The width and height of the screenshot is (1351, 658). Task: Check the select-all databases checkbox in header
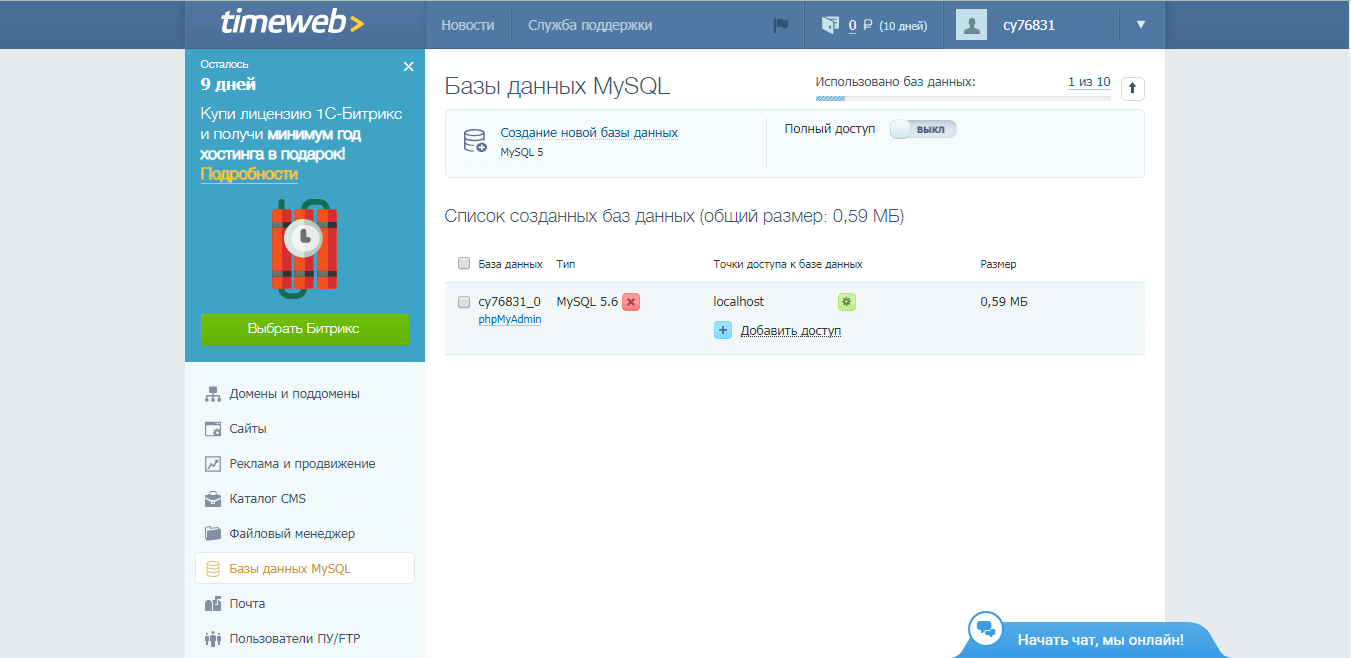[464, 264]
